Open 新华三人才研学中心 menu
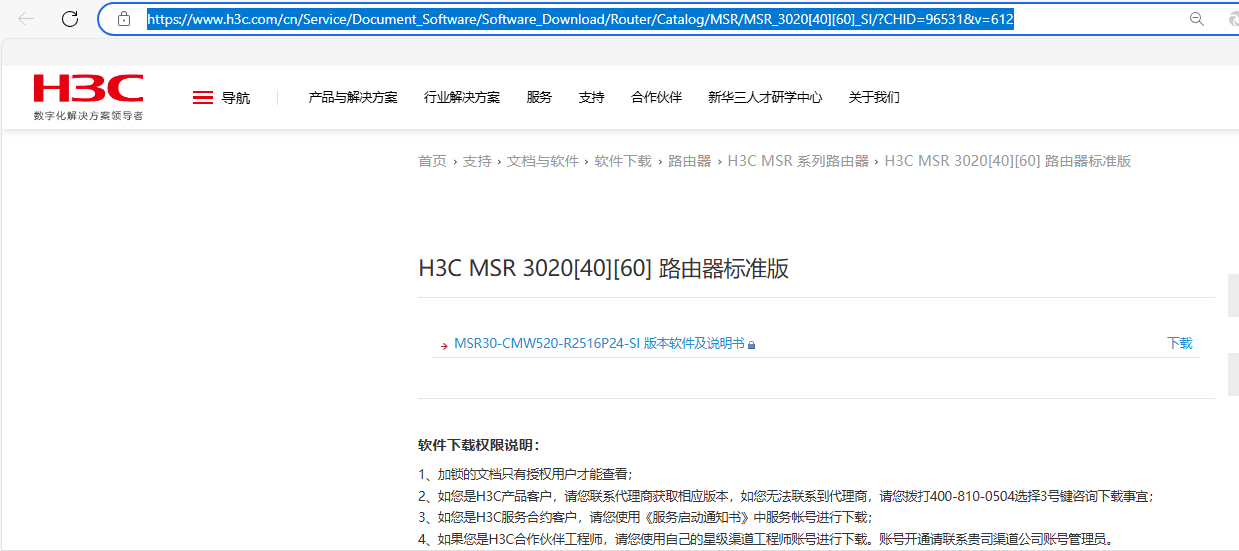The width and height of the screenshot is (1239, 551). [765, 97]
